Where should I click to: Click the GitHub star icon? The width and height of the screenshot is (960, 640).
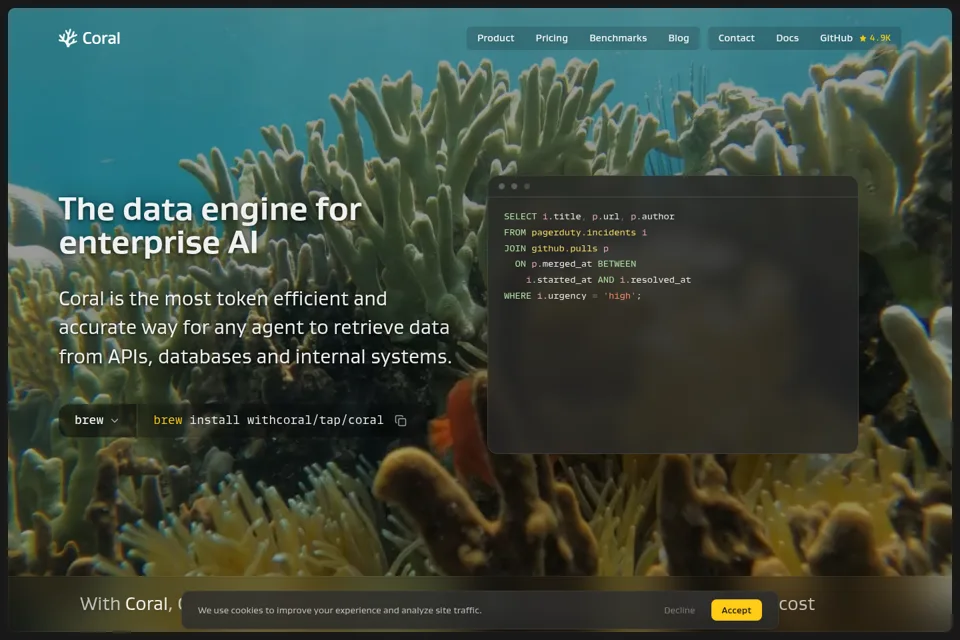pyautogui.click(x=863, y=38)
